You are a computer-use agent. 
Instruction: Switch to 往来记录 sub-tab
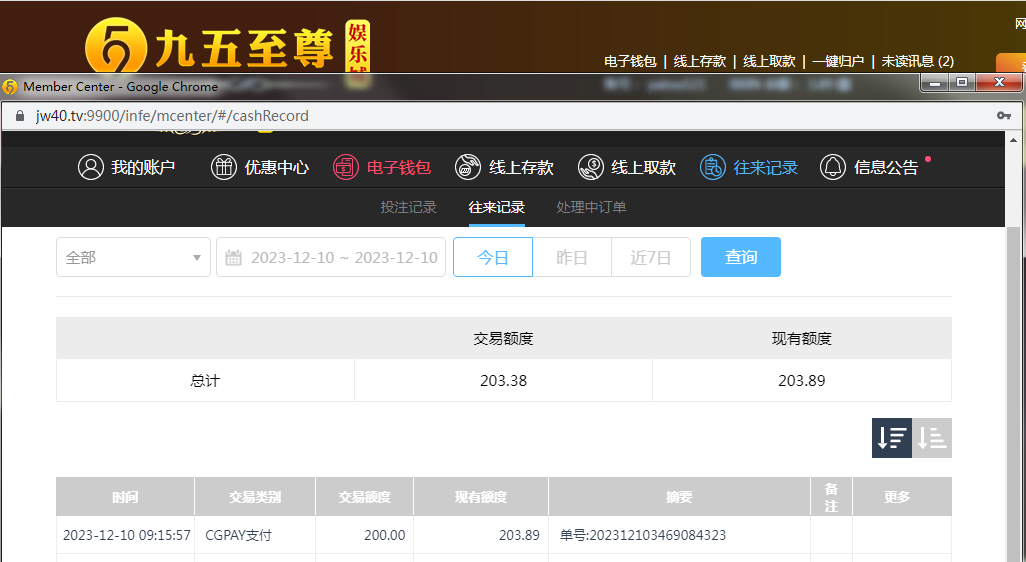click(x=497, y=207)
